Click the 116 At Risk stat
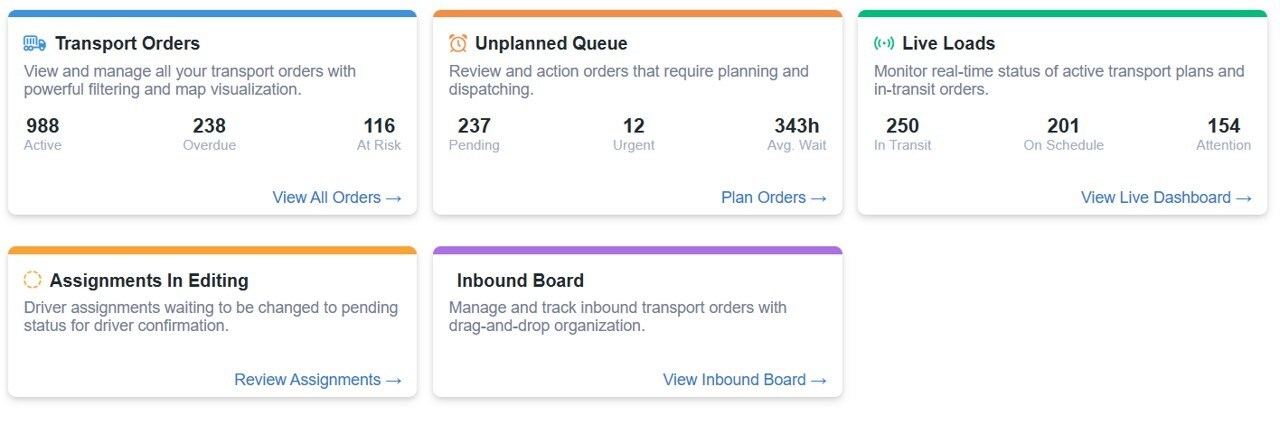The width and height of the screenshot is (1280, 442). click(379, 134)
